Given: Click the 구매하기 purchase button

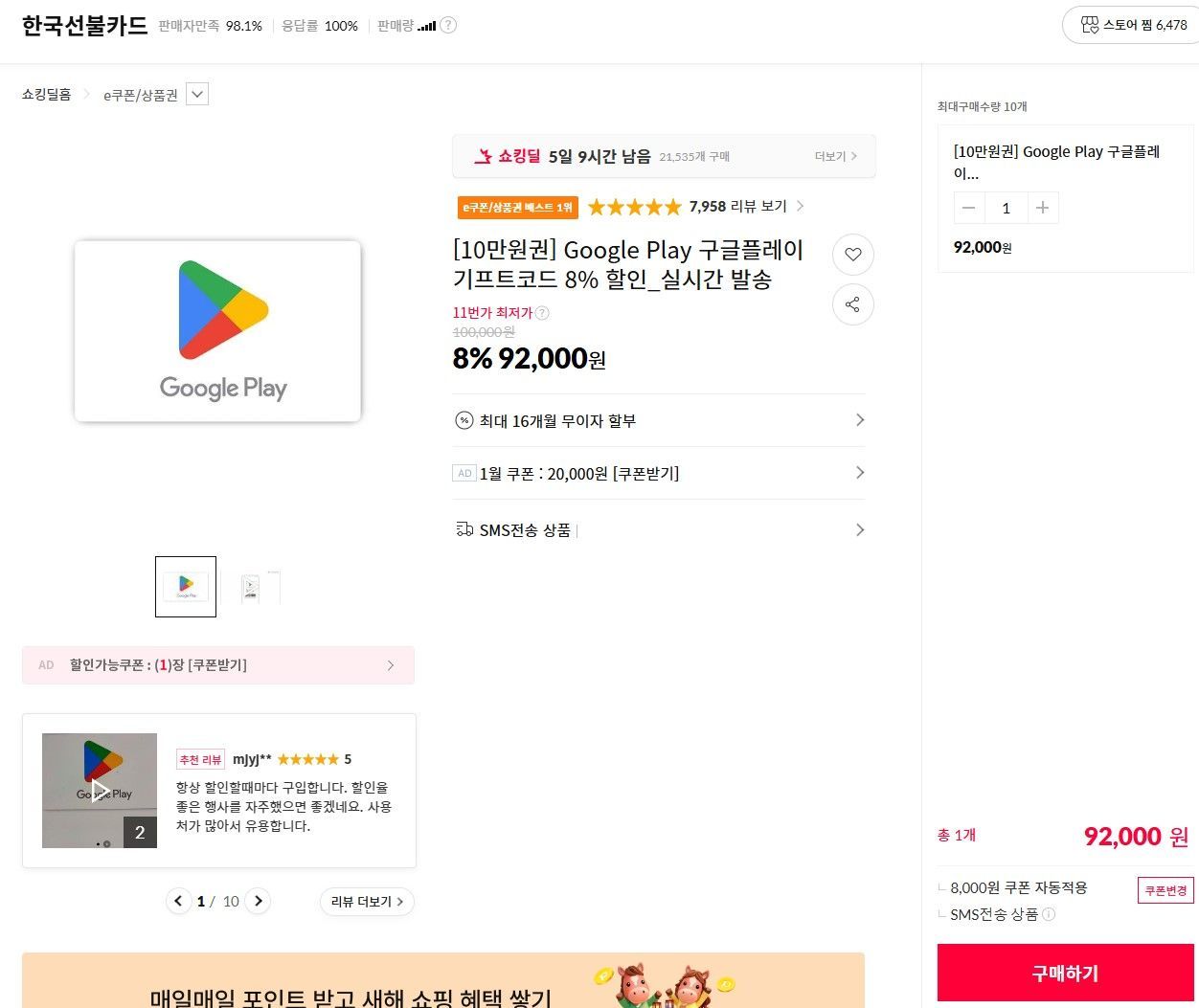Looking at the screenshot, I should pos(1064,973).
